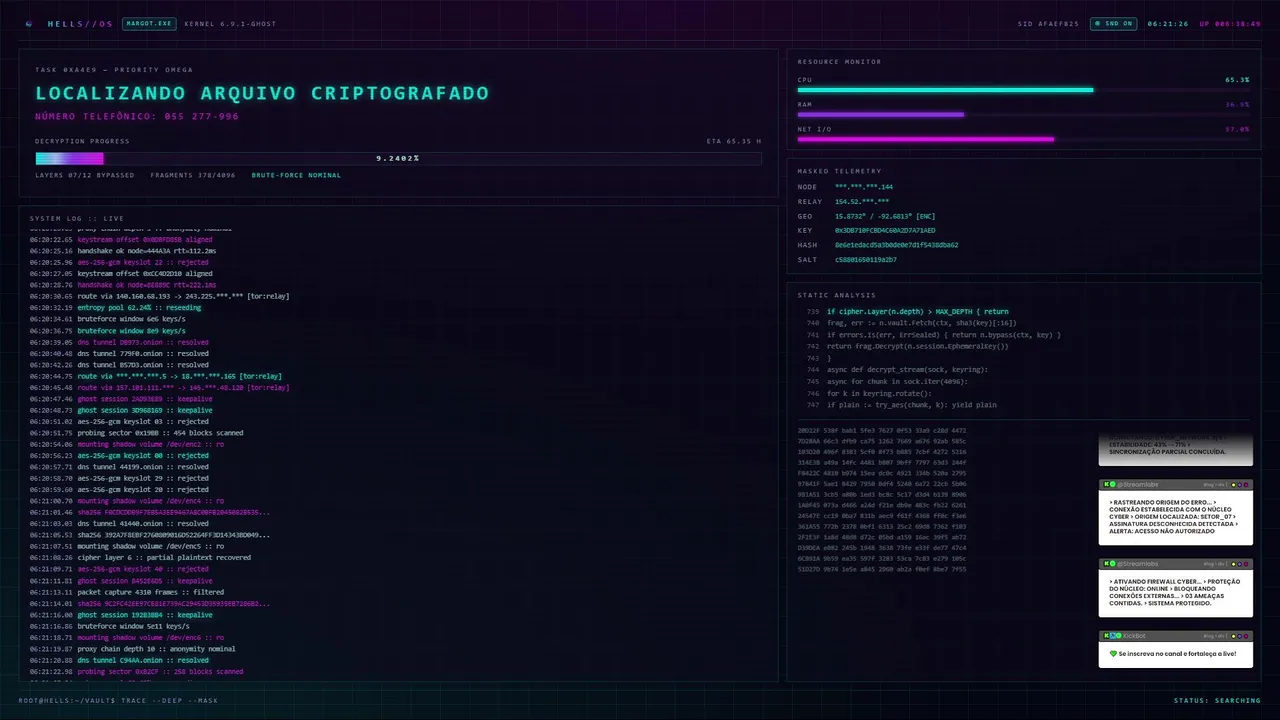Click code line 747 'if plain := try_aes'
1280x720 pixels.
(911, 405)
